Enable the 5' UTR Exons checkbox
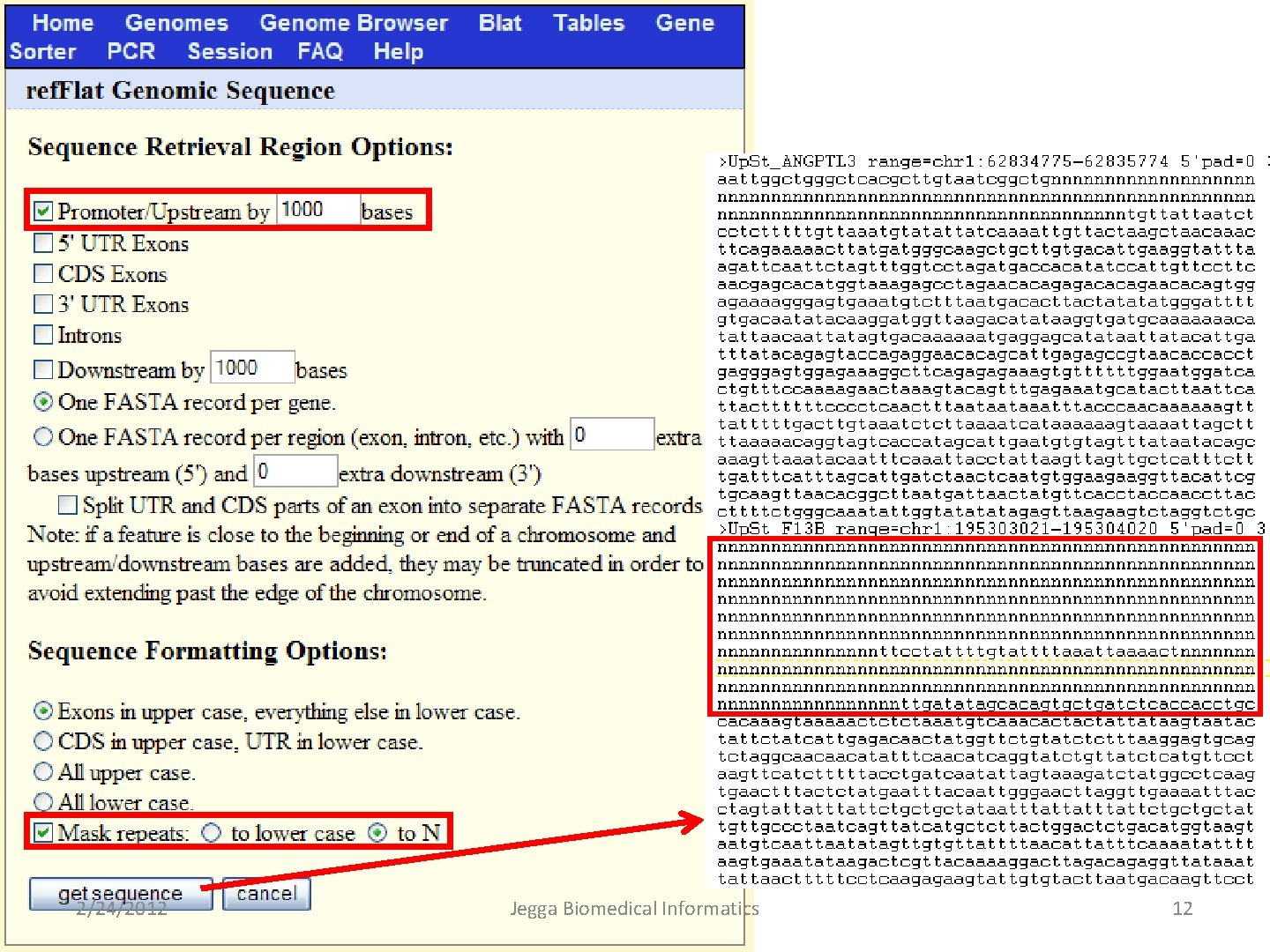Viewport: 1270px width, 952px height. 43,242
